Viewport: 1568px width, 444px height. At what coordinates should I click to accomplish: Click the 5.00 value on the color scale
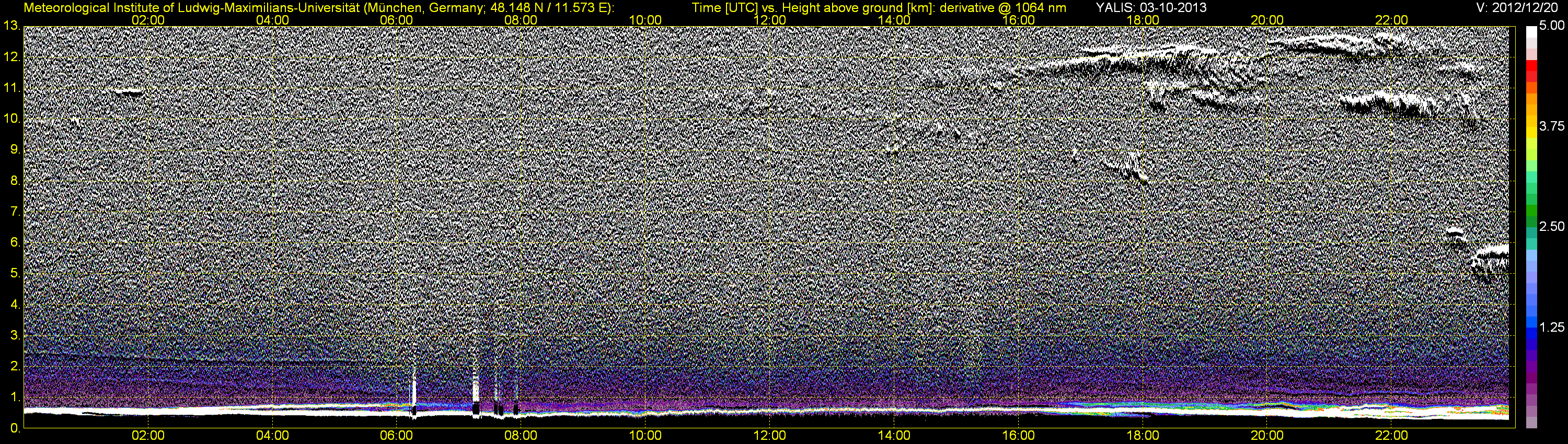pyautogui.click(x=1552, y=26)
